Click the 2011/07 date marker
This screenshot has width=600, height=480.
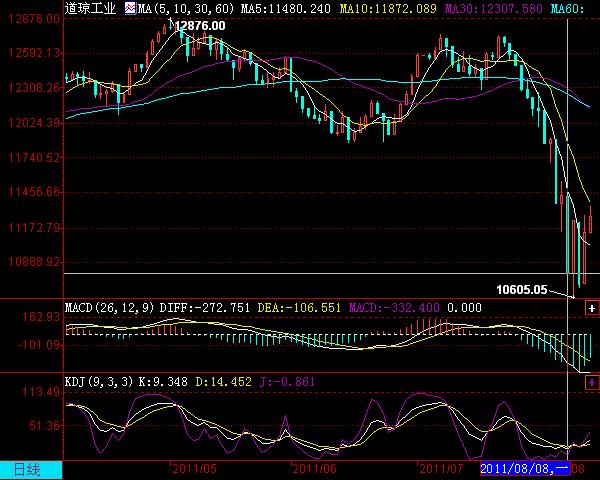[441, 469]
